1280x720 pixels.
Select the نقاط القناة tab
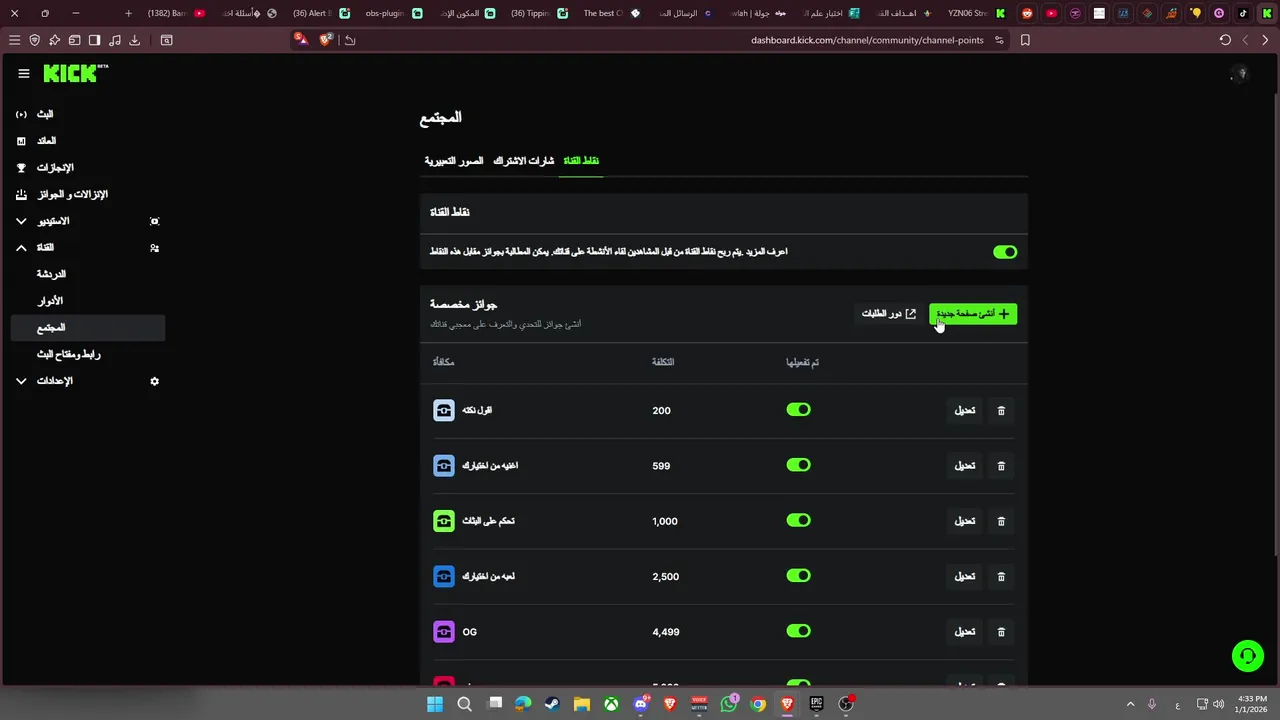pyautogui.click(x=581, y=161)
